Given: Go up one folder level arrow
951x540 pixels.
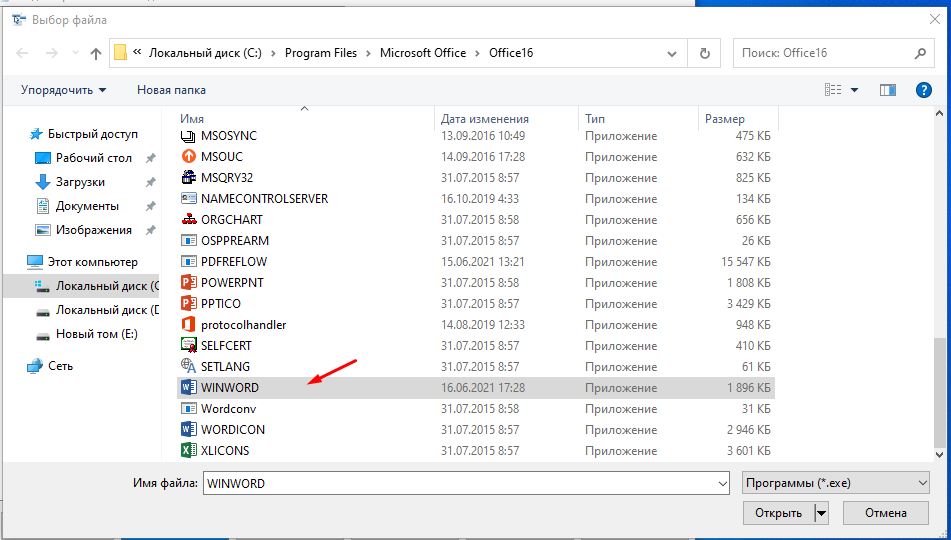Looking at the screenshot, I should (x=96, y=53).
